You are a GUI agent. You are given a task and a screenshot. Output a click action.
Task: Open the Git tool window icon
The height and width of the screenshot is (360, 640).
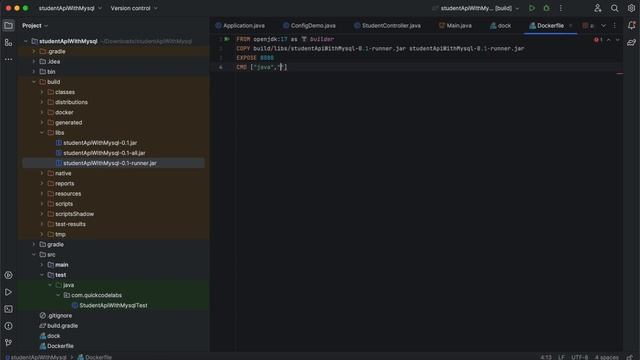[8, 343]
